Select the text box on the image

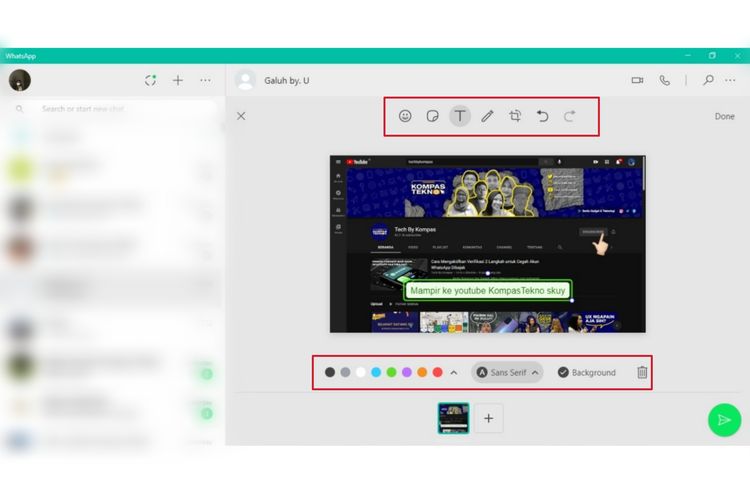[x=488, y=290]
